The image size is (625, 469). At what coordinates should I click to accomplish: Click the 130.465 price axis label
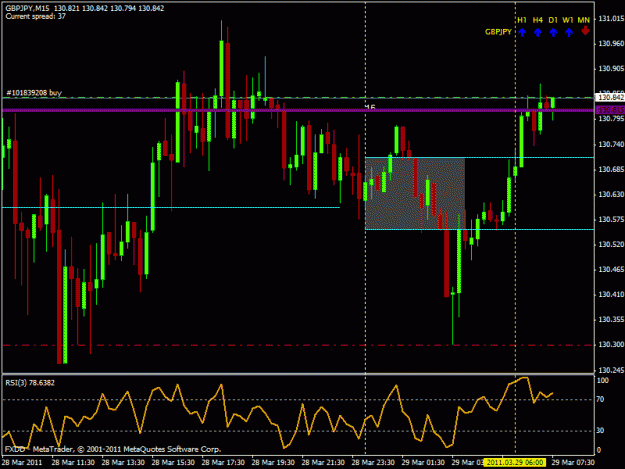(x=611, y=270)
